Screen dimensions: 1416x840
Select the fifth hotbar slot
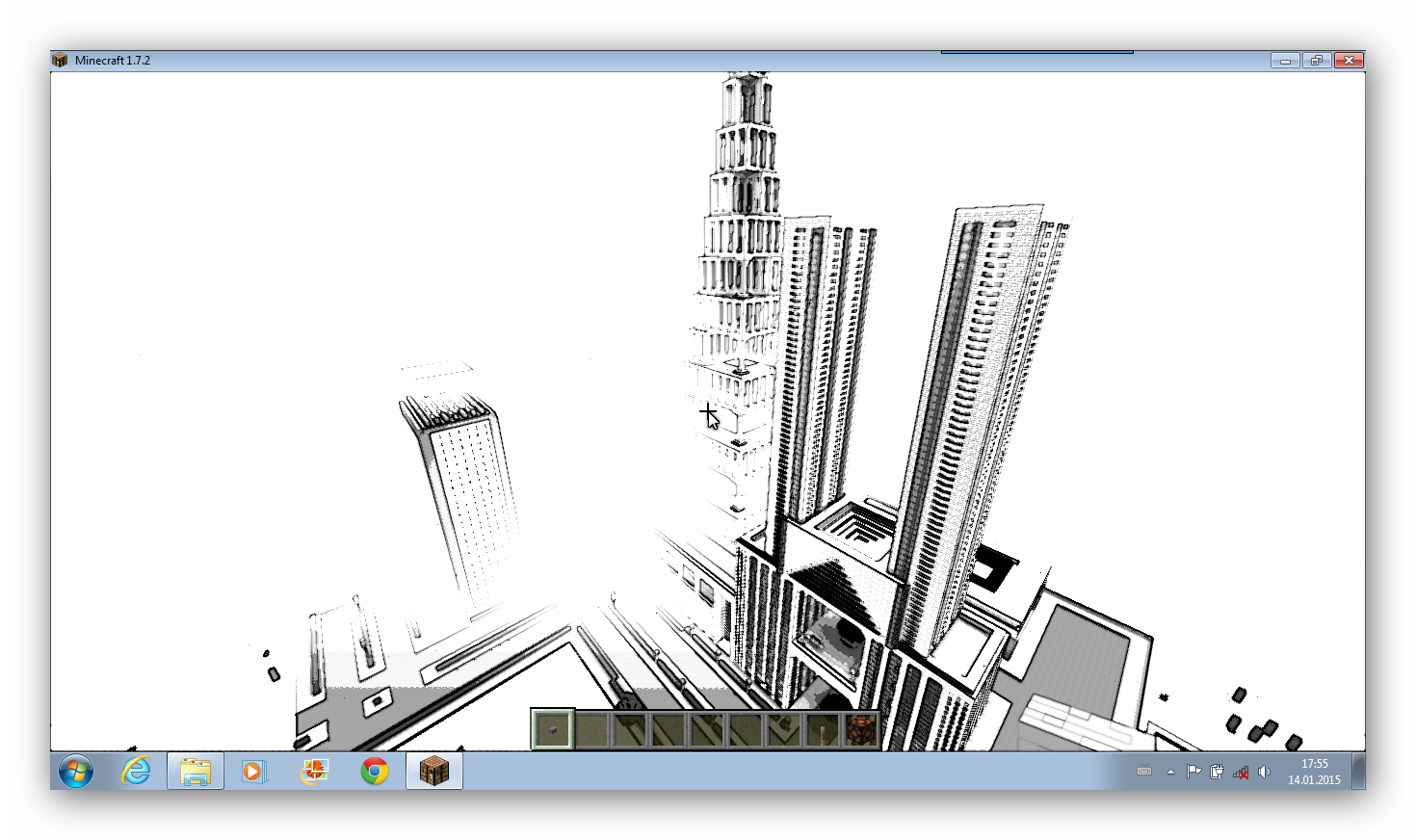[706, 729]
